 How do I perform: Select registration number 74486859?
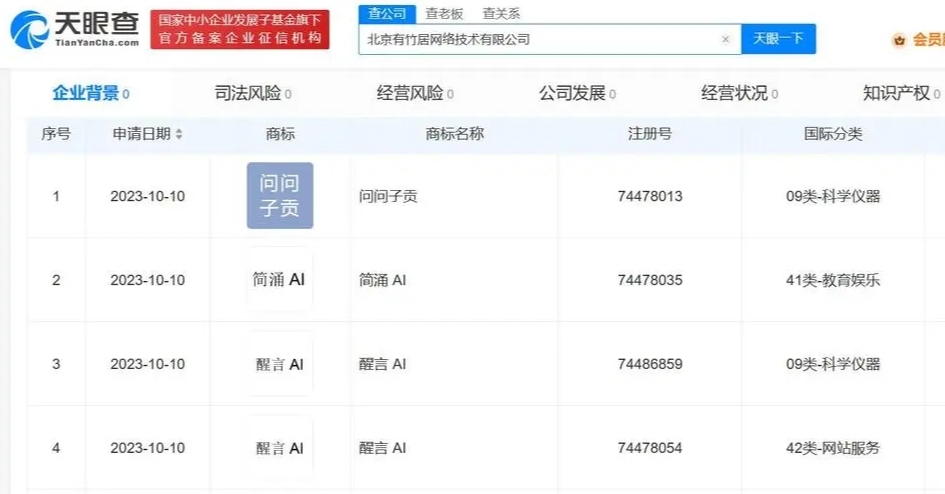tap(650, 364)
